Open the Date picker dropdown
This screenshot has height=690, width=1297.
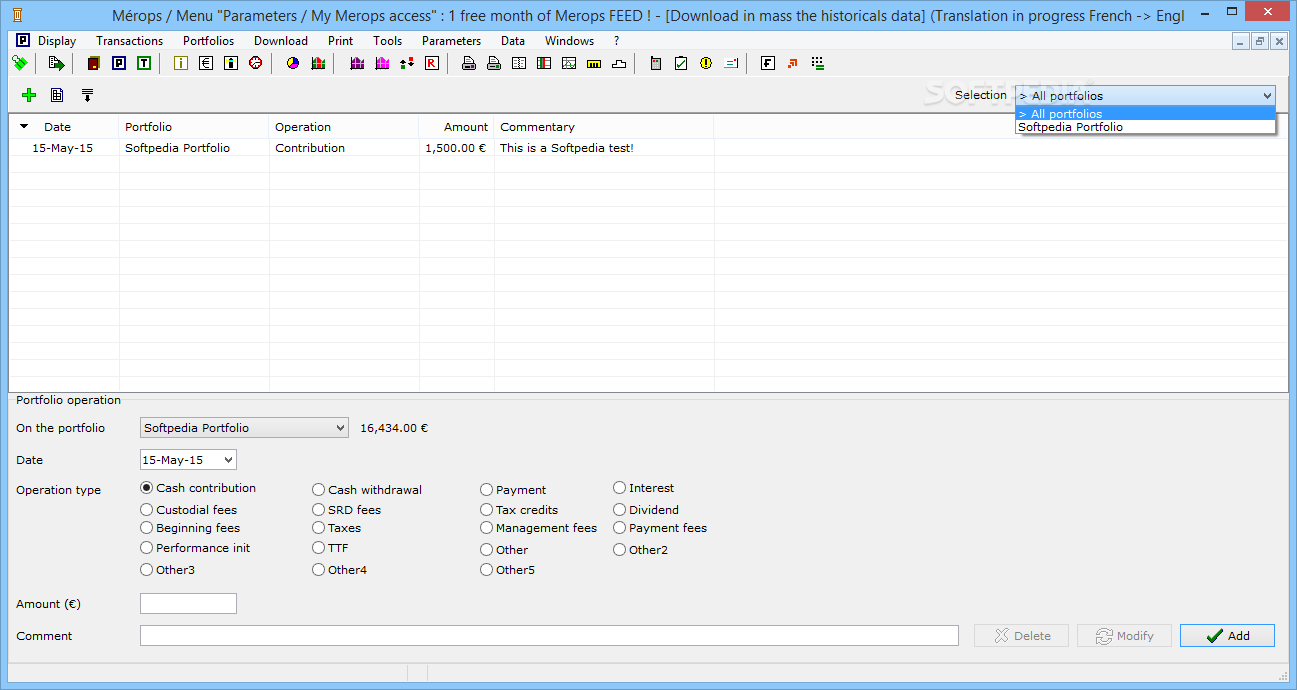coord(228,460)
